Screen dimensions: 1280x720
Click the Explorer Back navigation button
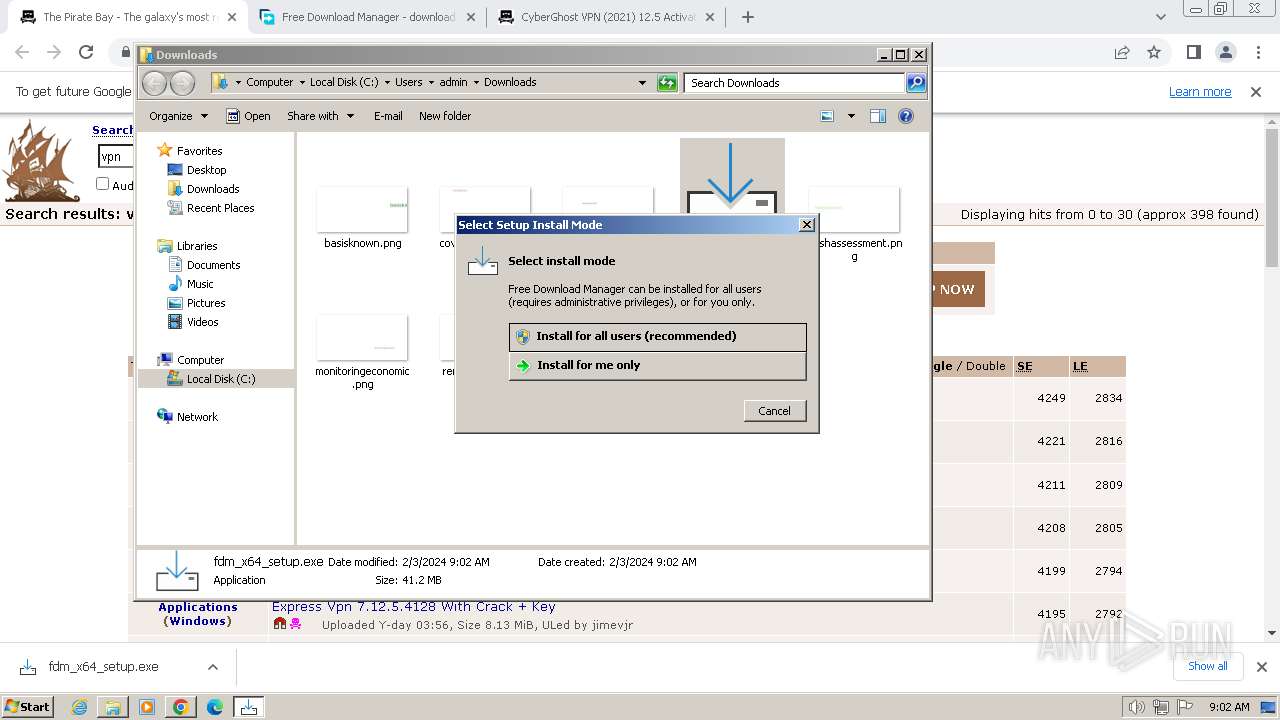coord(154,83)
